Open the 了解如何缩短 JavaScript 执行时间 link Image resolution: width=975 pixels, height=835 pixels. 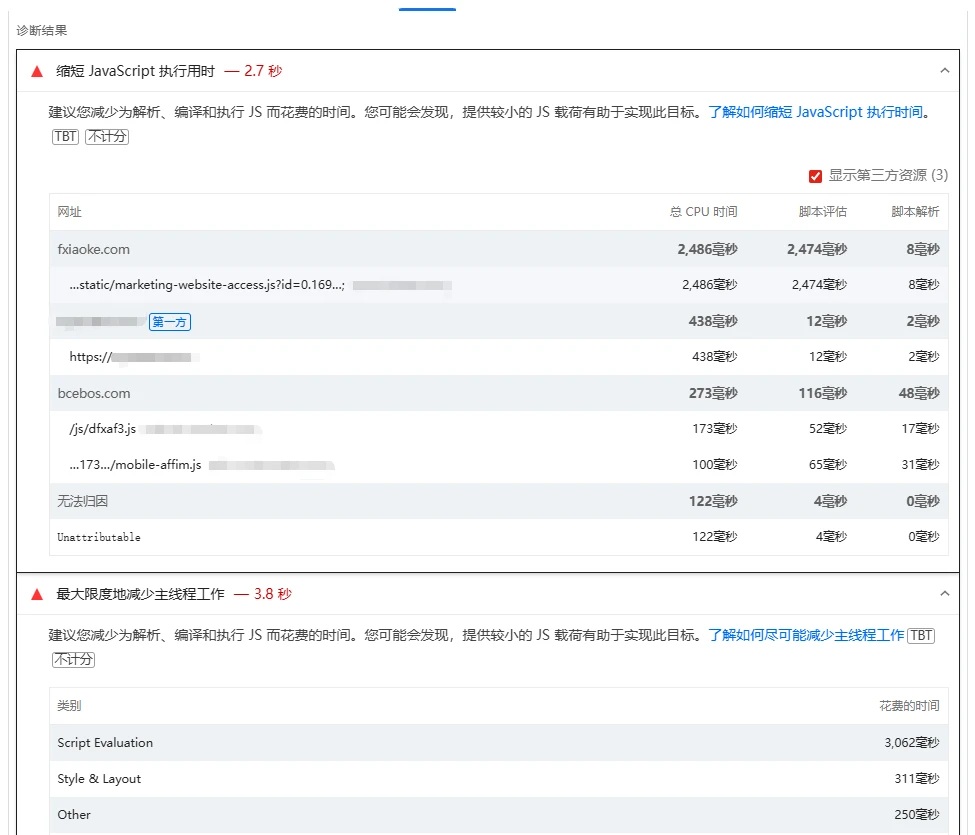(x=815, y=113)
